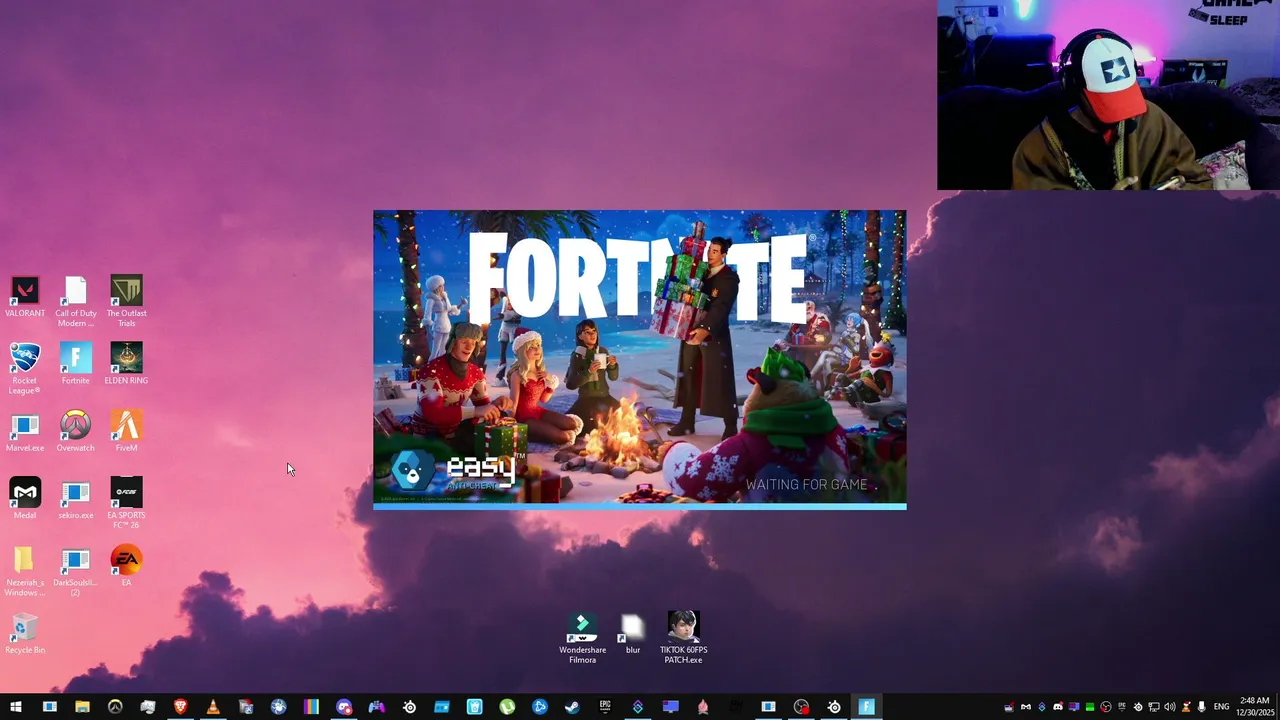This screenshot has width=1280, height=720.
Task: Click the Overwatch icon in the taskbar
Action: (115, 707)
